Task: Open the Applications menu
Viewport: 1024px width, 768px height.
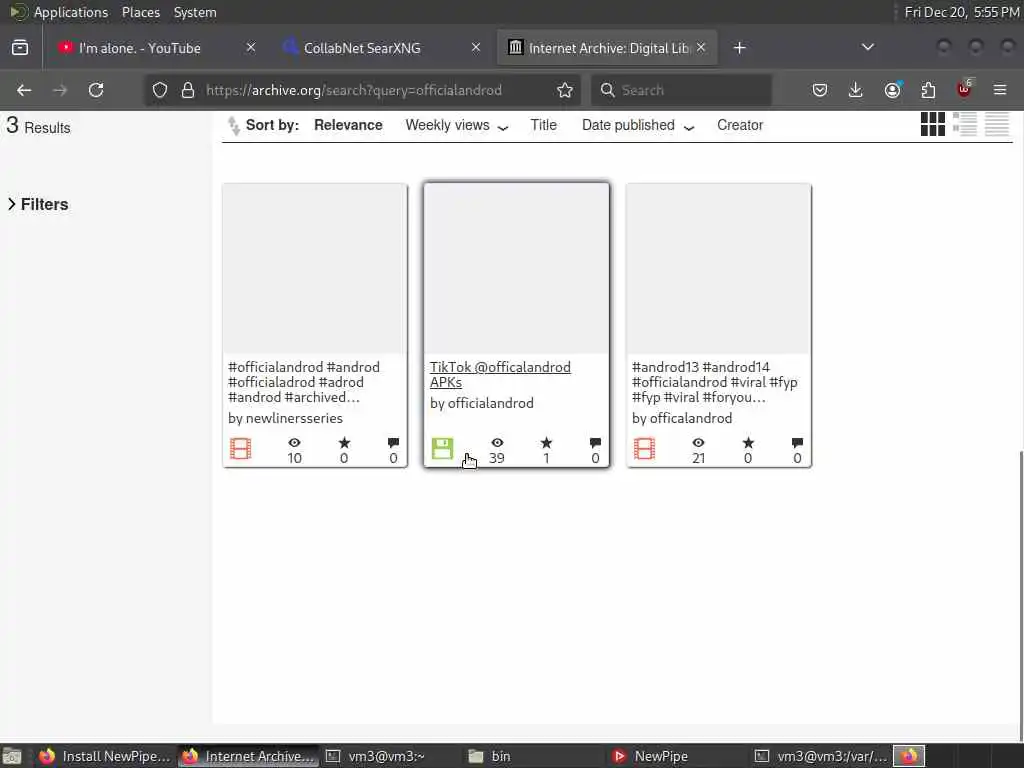Action: [71, 12]
